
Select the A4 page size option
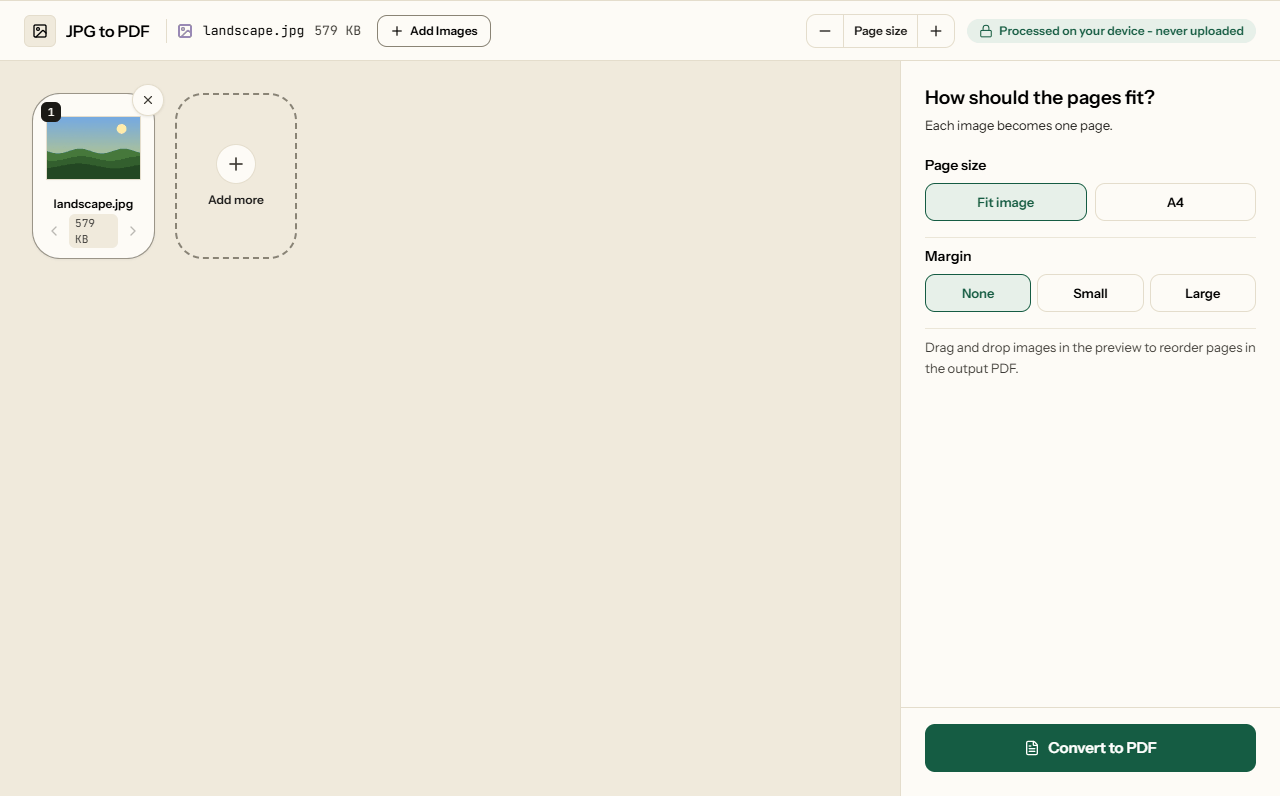1175,202
